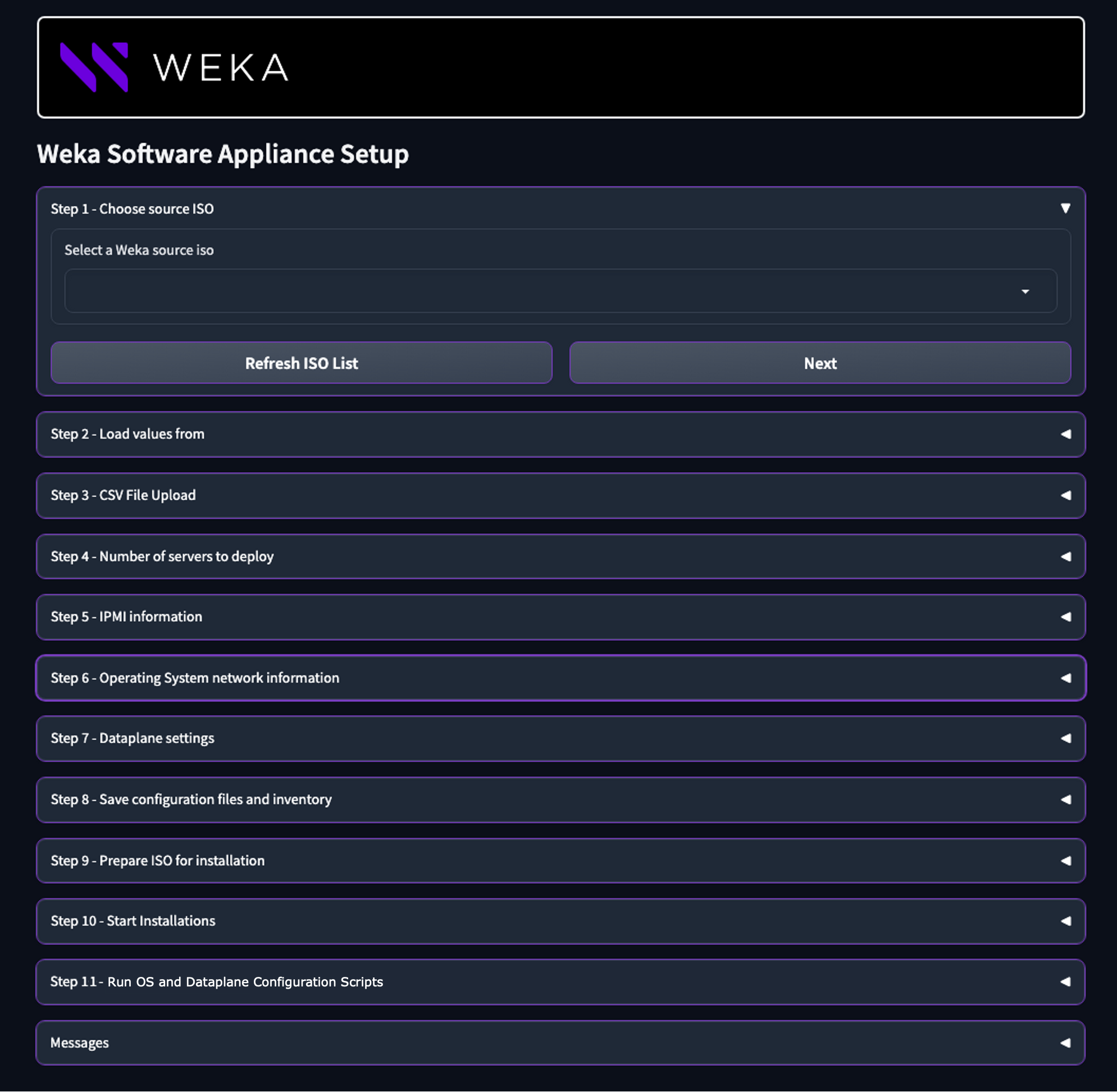Click the arrow icon on Step 3 row
The height and width of the screenshot is (1092, 1117).
click(1065, 496)
